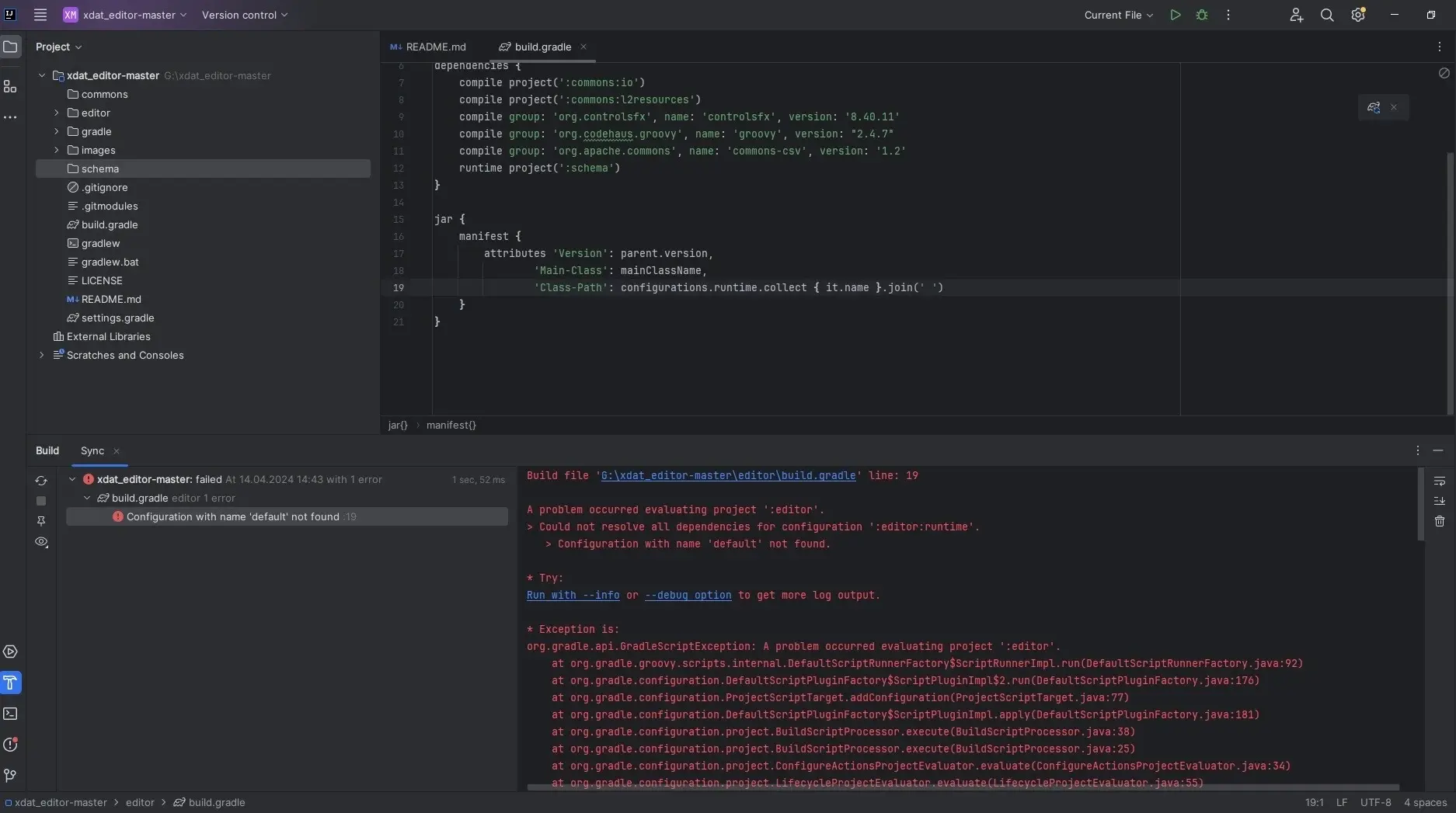Click jar{} breadcrumb in editor

[x=398, y=425]
